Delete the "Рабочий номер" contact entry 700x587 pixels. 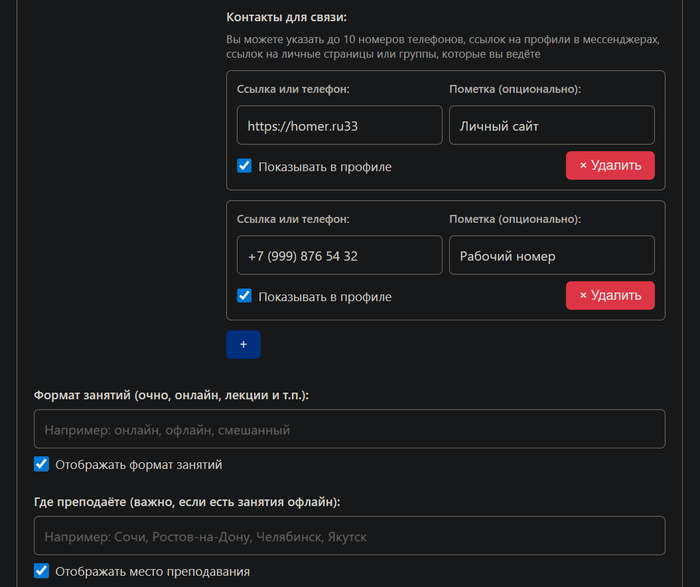coord(610,295)
